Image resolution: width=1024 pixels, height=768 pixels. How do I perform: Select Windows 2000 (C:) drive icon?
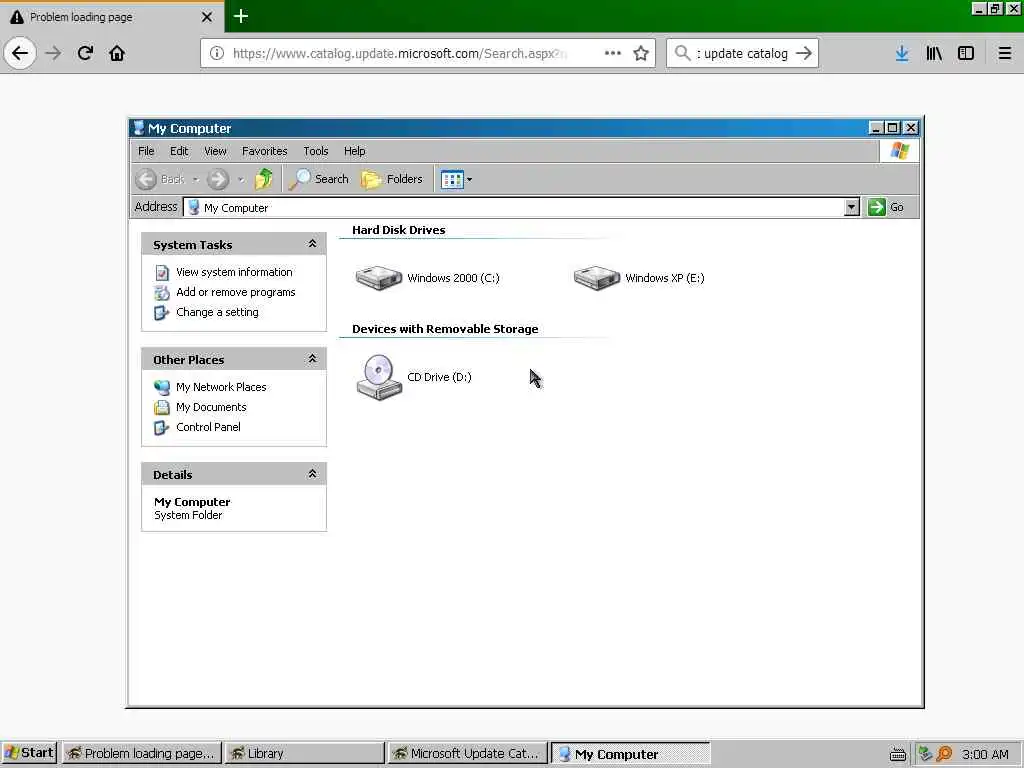pos(379,278)
